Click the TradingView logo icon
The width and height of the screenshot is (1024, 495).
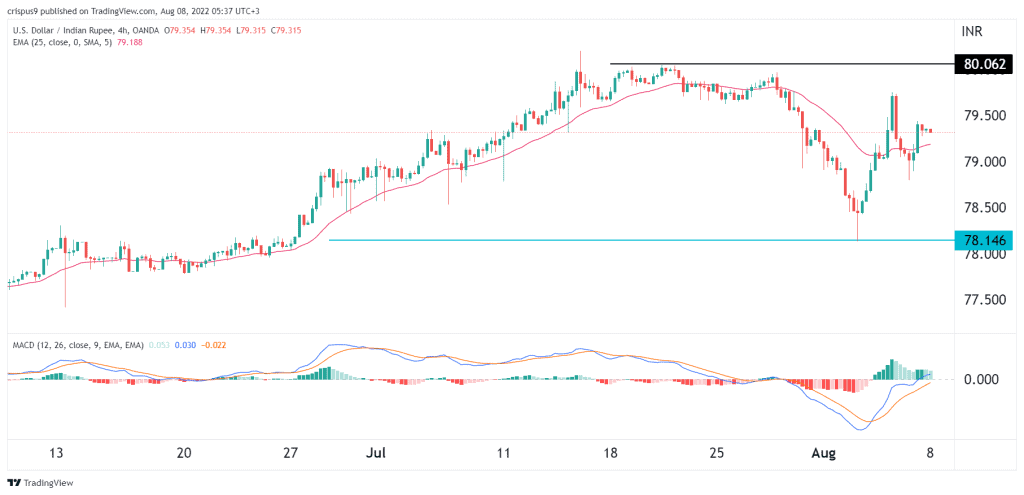[x=13, y=483]
